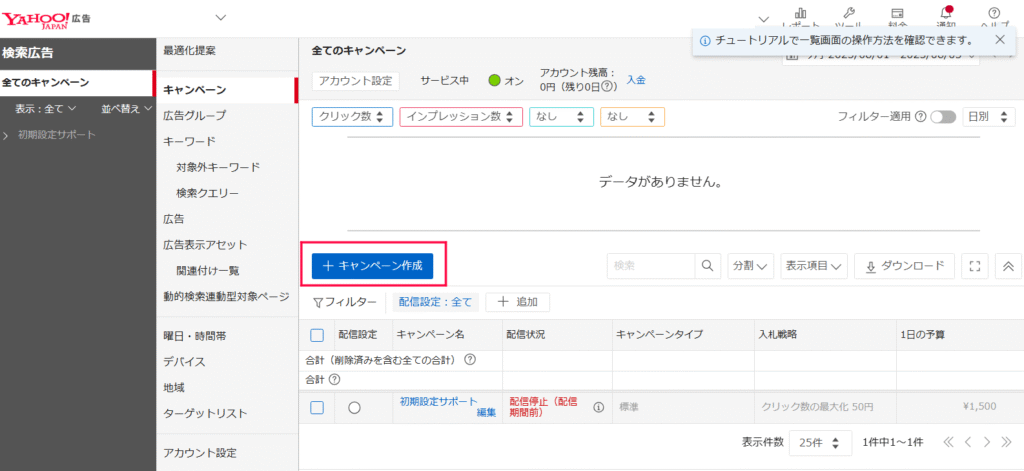Toggle 配信設定 circle for 初期設定サポート
The width and height of the screenshot is (1024, 471).
(355, 408)
